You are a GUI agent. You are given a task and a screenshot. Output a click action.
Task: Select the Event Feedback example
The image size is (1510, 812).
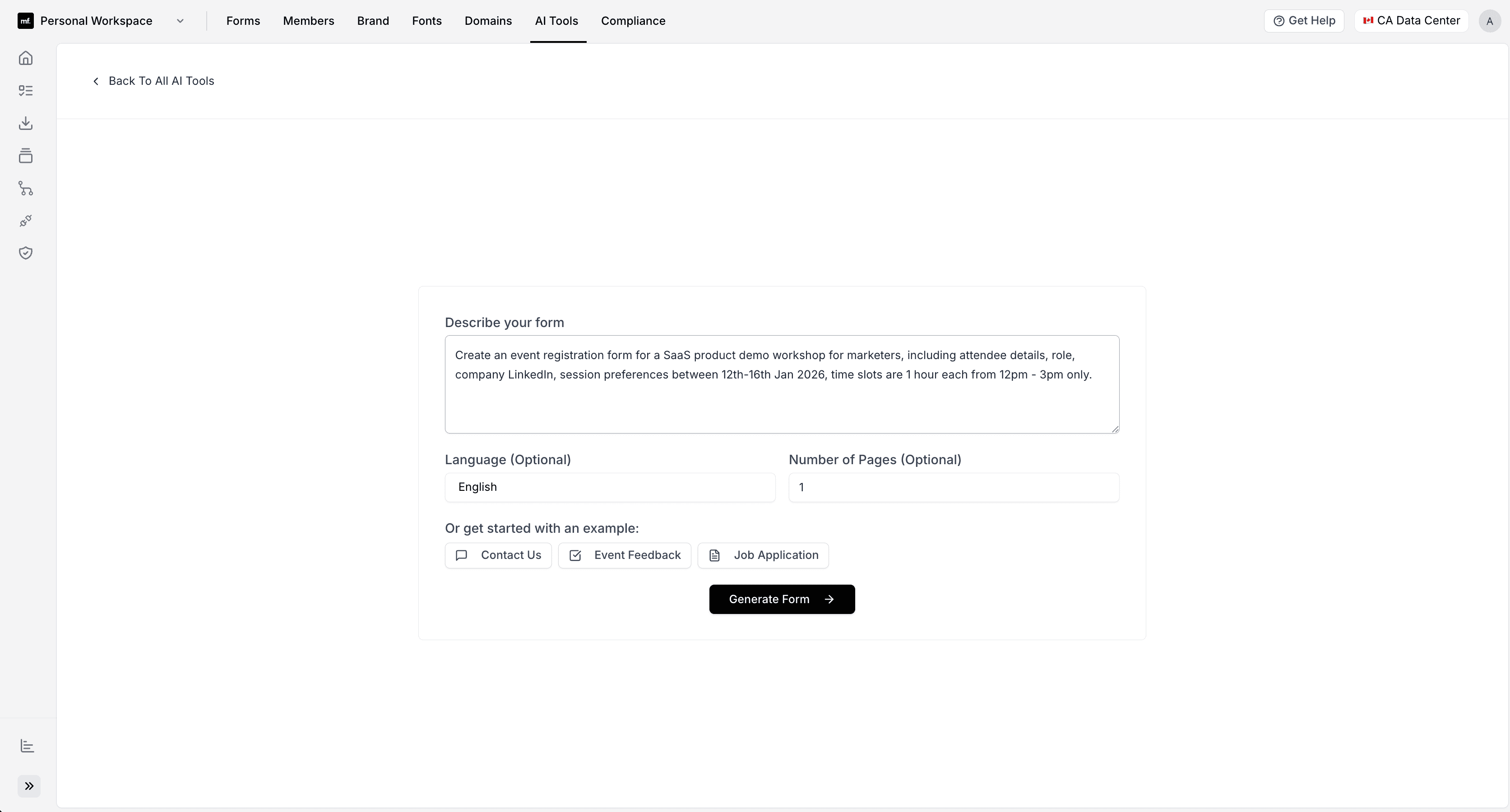click(624, 555)
